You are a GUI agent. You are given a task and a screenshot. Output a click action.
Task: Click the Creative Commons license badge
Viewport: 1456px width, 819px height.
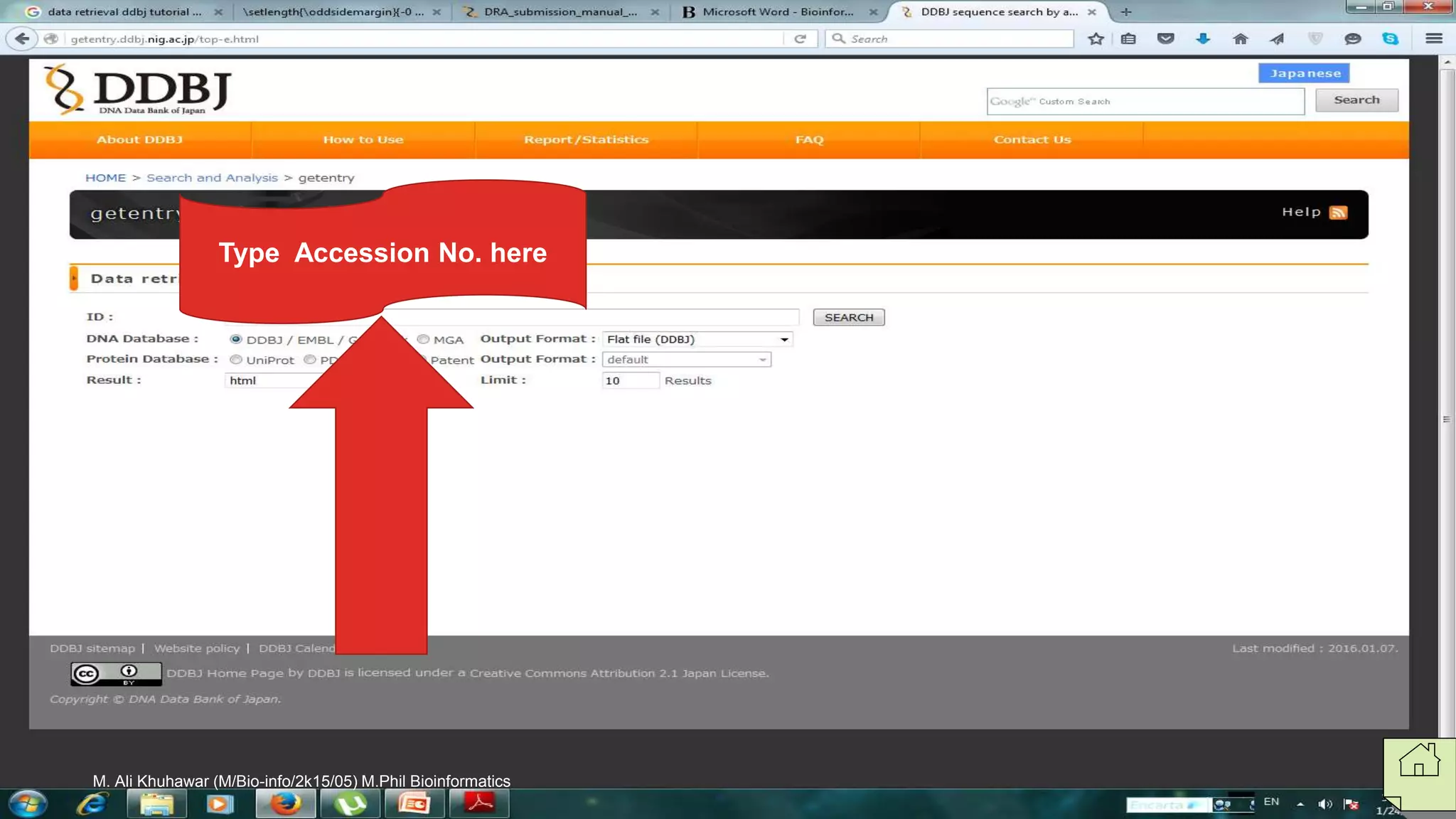pyautogui.click(x=116, y=673)
